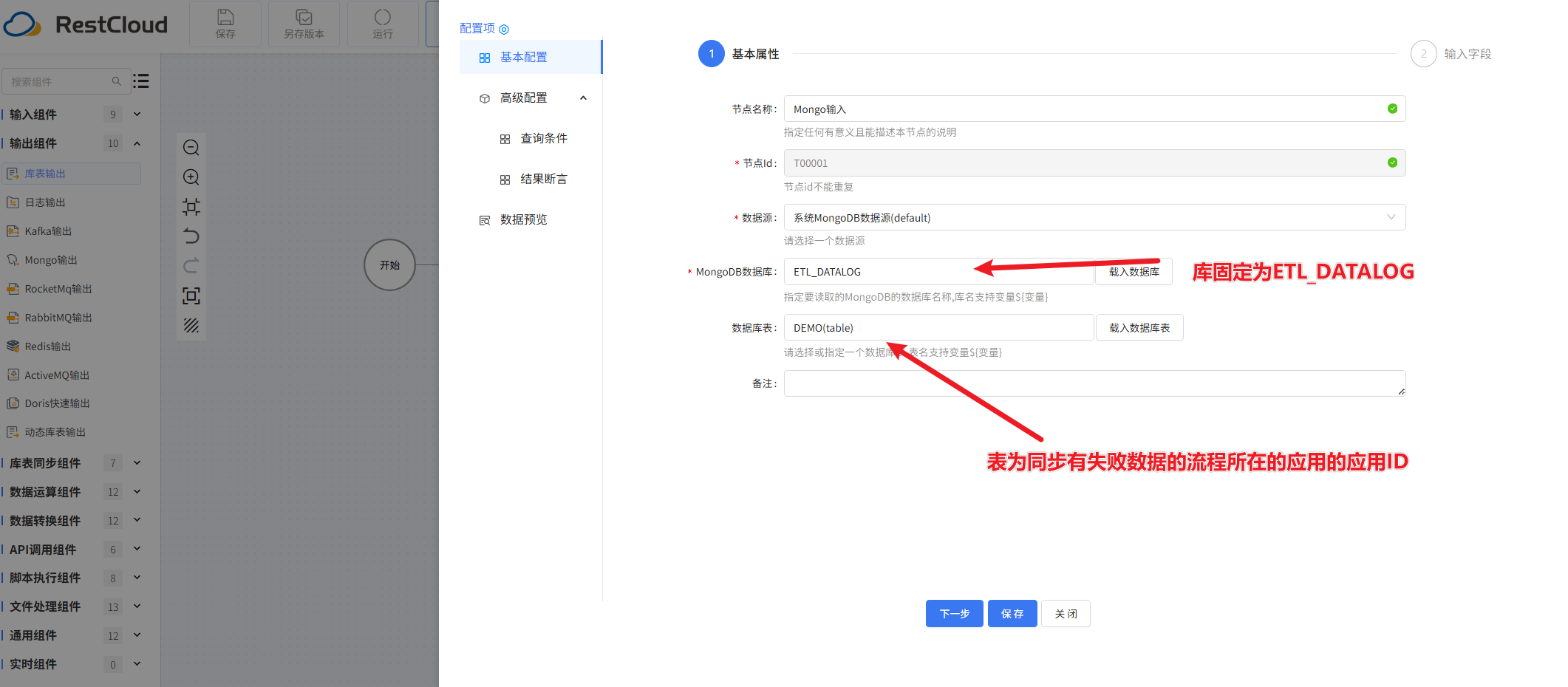Click the 保存 toolbar button
Screen dimensions: 1568x687
225,24
